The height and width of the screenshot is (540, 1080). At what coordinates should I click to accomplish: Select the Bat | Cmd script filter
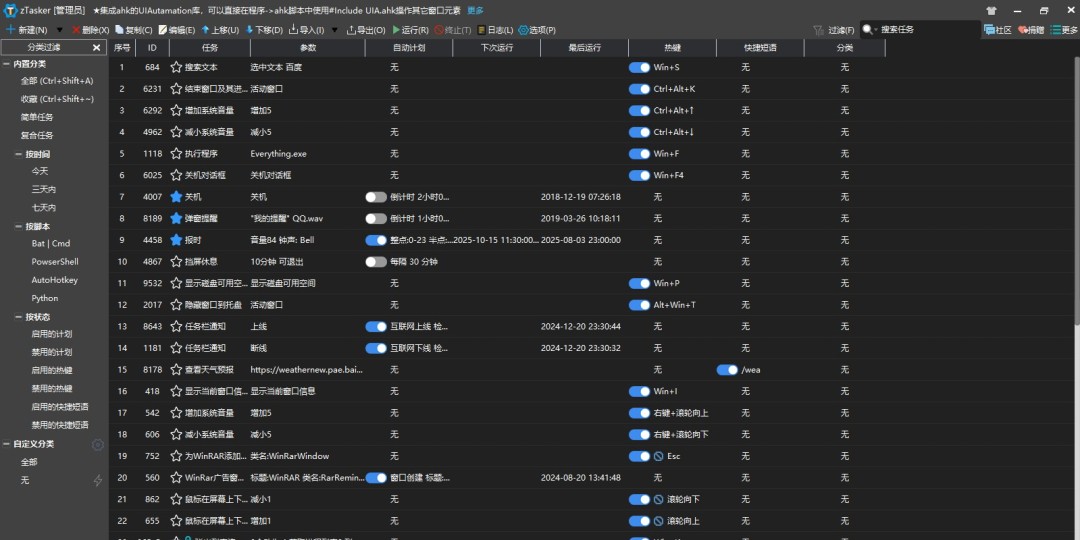click(x=50, y=244)
